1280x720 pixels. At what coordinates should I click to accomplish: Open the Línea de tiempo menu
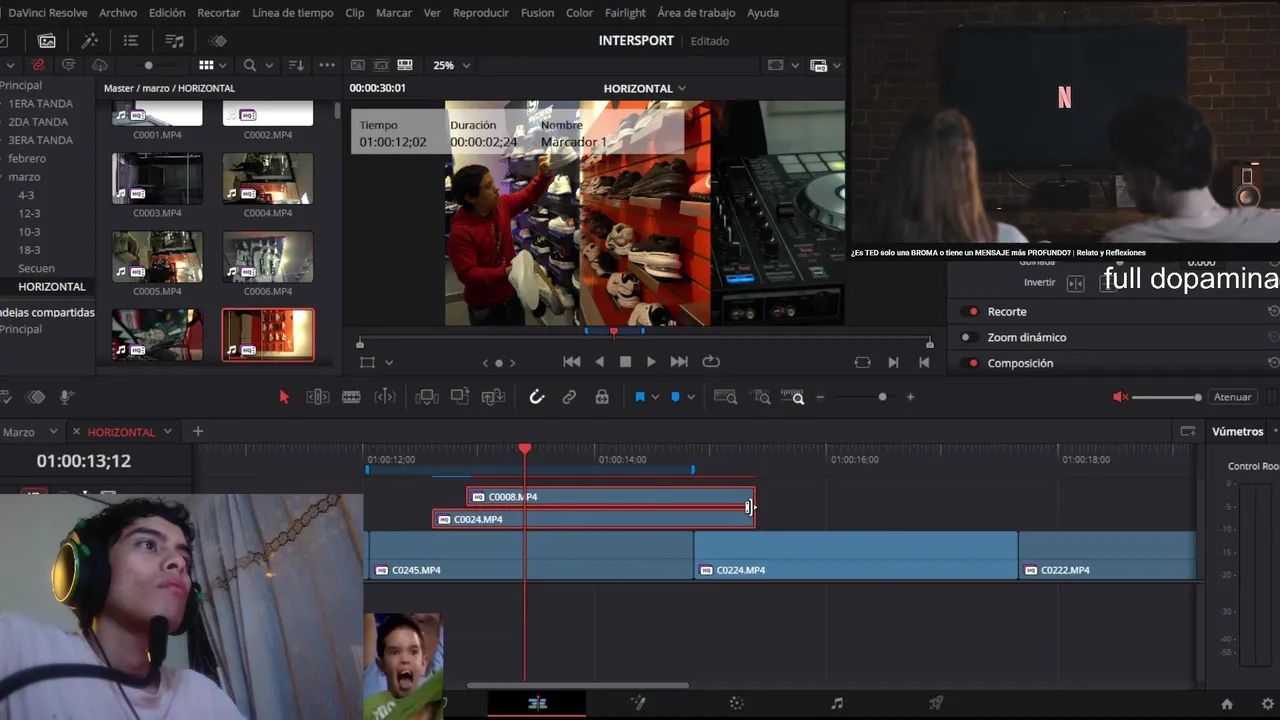pos(293,13)
